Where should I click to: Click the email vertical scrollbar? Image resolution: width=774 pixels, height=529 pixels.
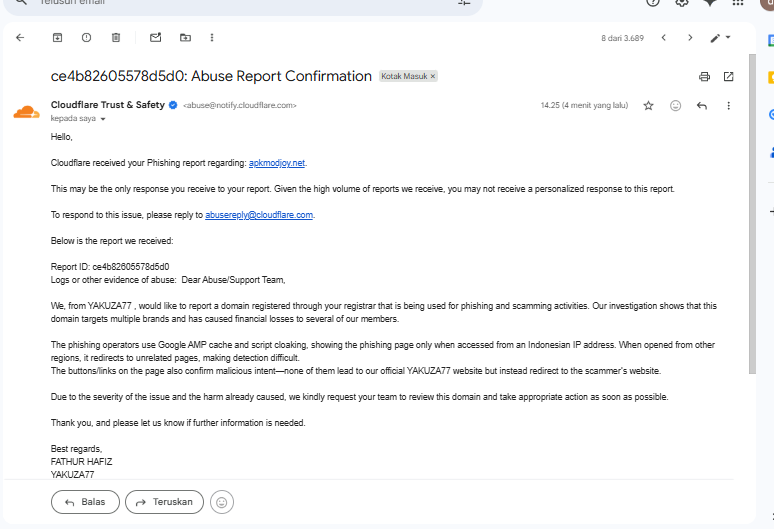pos(752,214)
